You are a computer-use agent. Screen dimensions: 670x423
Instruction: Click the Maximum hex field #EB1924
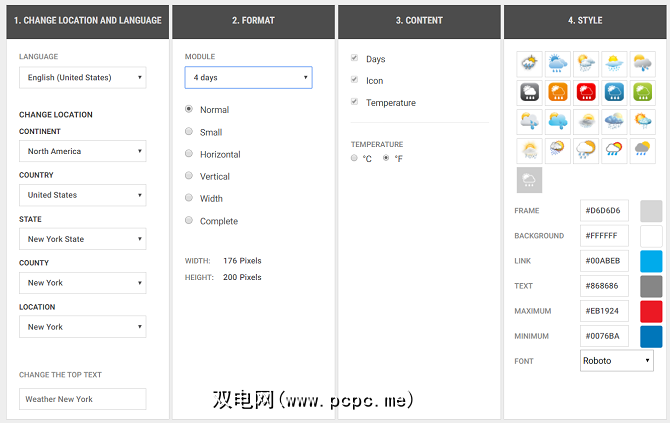pyautogui.click(x=604, y=311)
